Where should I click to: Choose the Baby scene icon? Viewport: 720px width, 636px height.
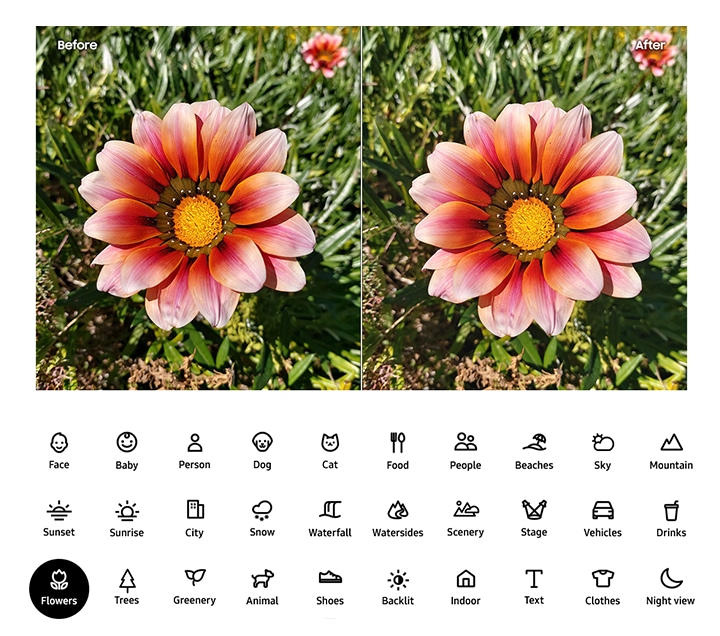(x=127, y=442)
